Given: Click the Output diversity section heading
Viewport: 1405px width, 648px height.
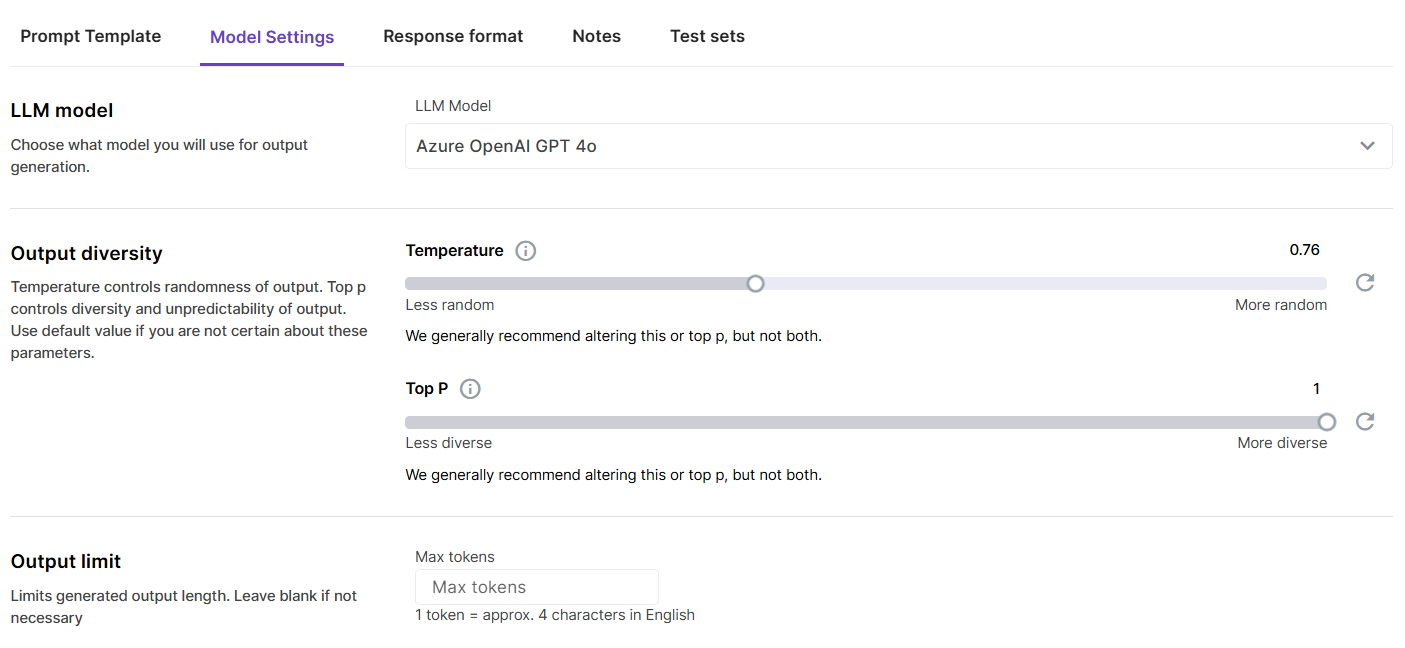Looking at the screenshot, I should 87,253.
